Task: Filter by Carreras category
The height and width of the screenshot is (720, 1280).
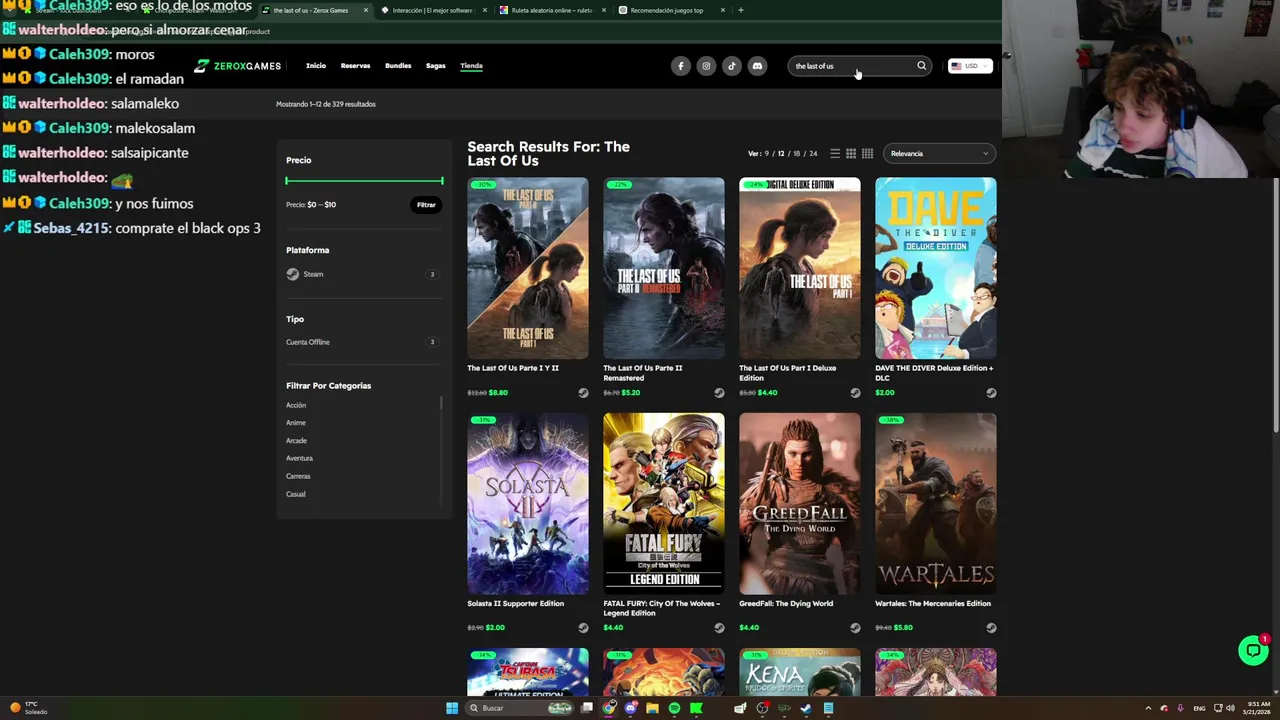Action: point(298,476)
